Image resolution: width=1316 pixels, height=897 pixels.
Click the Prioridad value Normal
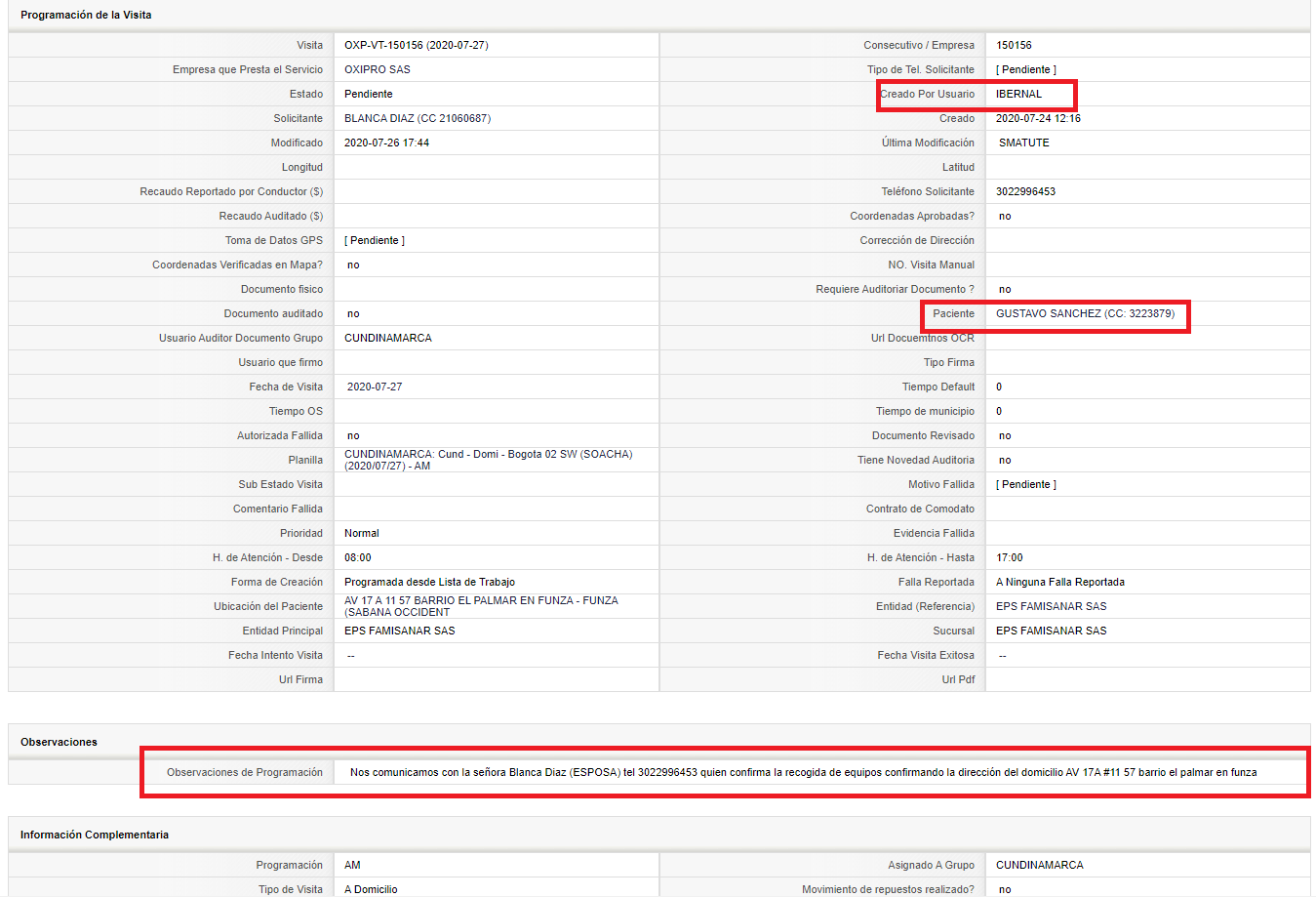362,533
